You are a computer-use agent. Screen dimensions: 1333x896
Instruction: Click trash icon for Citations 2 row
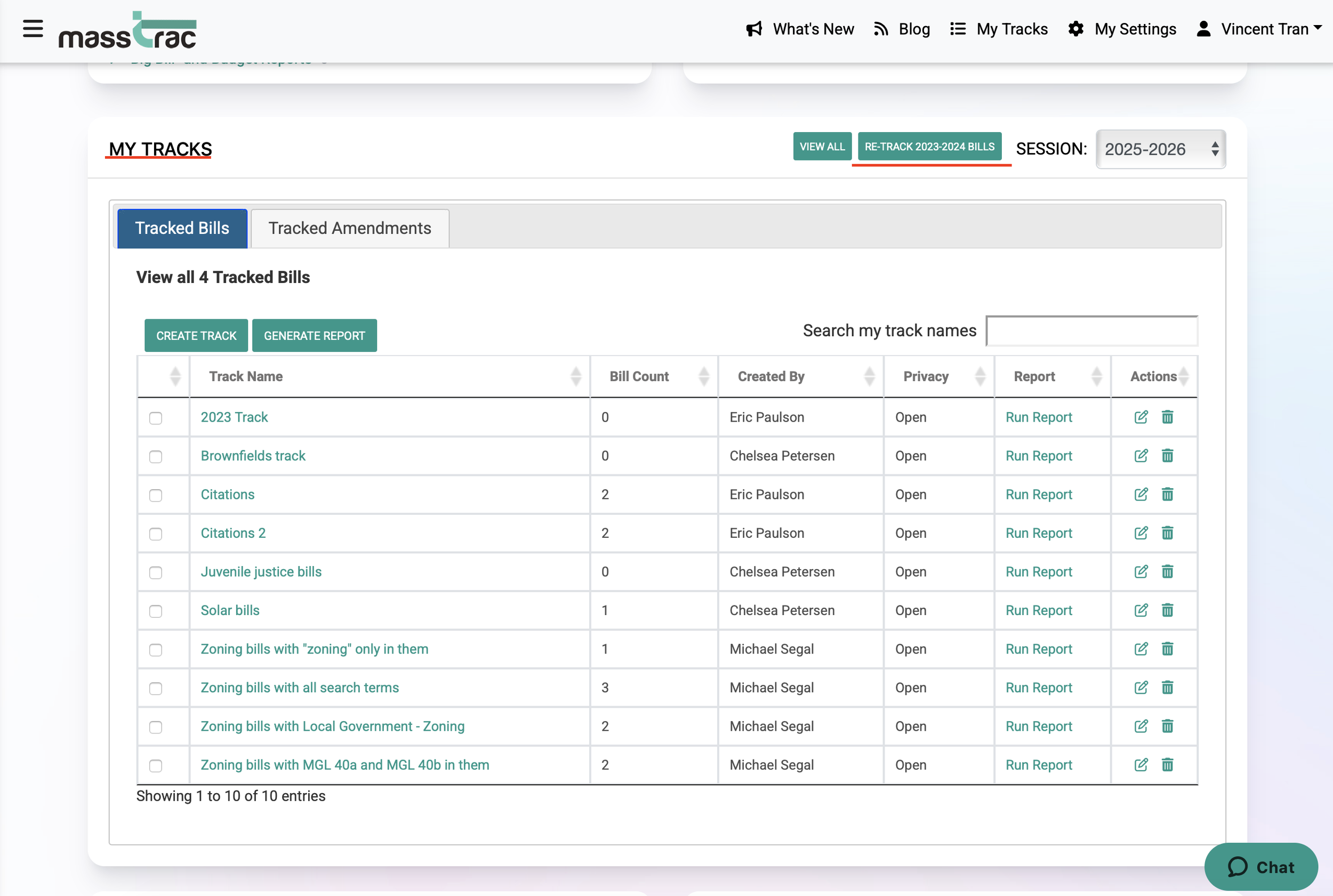pyautogui.click(x=1167, y=533)
